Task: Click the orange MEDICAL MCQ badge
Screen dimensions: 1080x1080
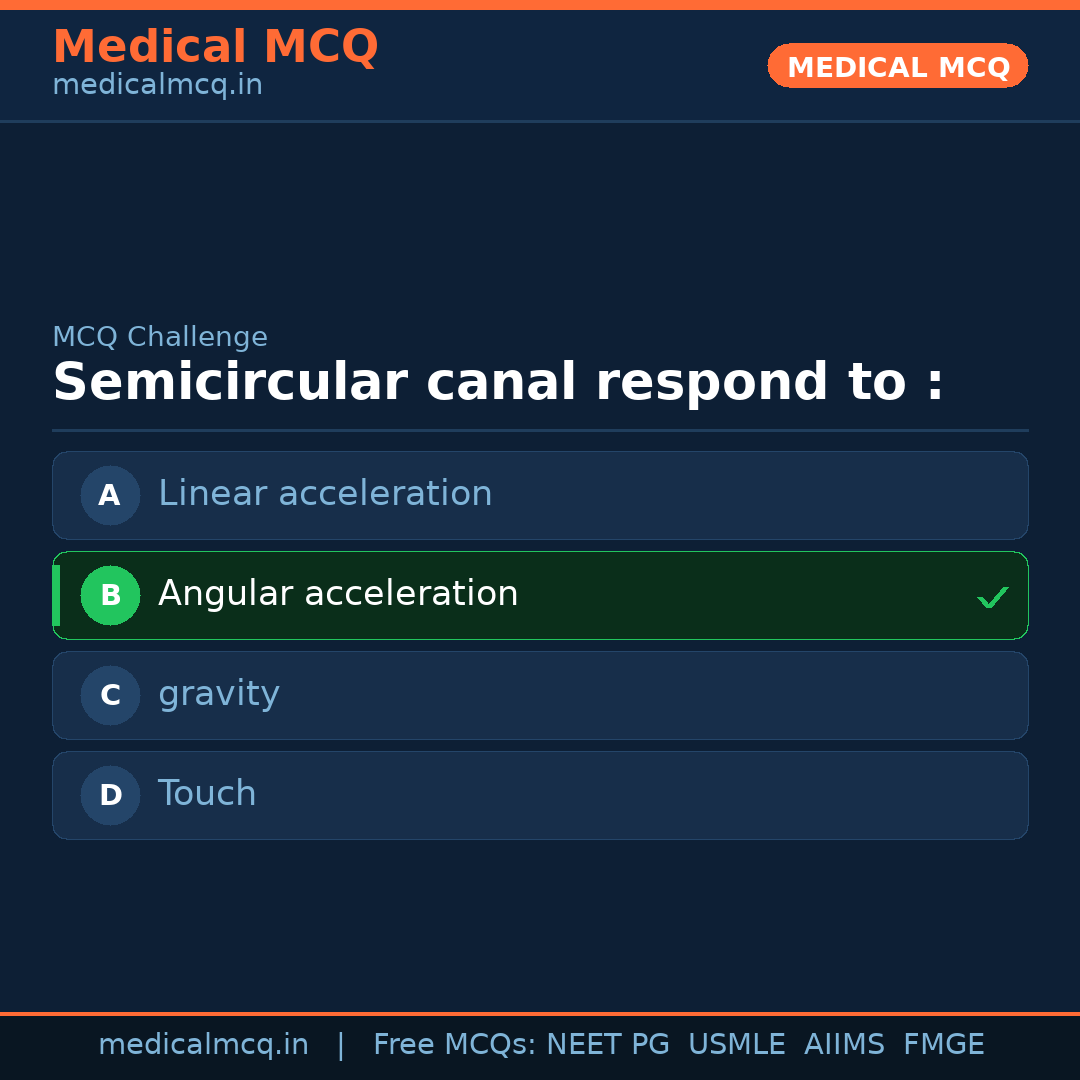Action: (898, 66)
